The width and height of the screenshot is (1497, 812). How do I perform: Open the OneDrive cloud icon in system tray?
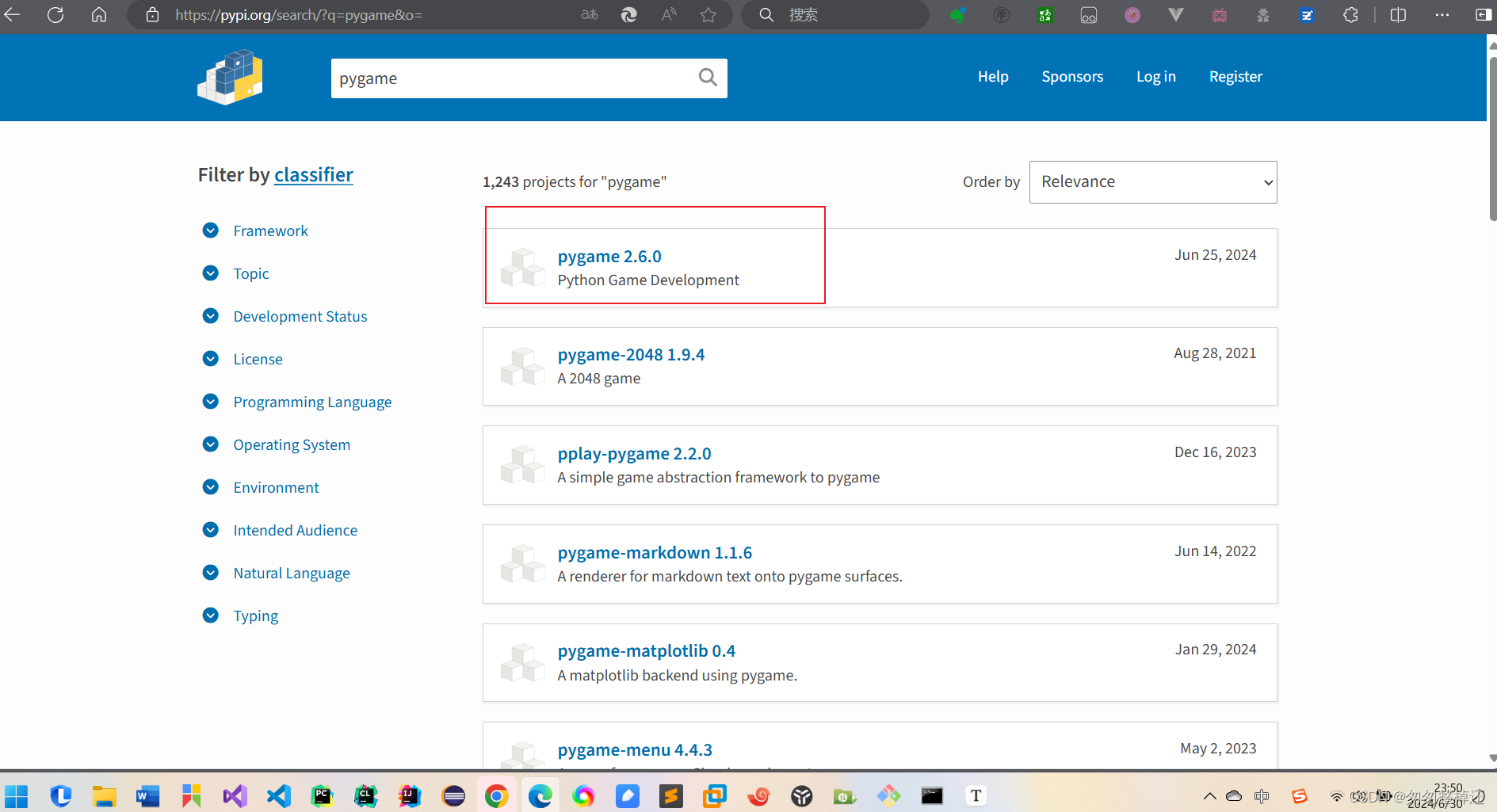[x=1234, y=796]
